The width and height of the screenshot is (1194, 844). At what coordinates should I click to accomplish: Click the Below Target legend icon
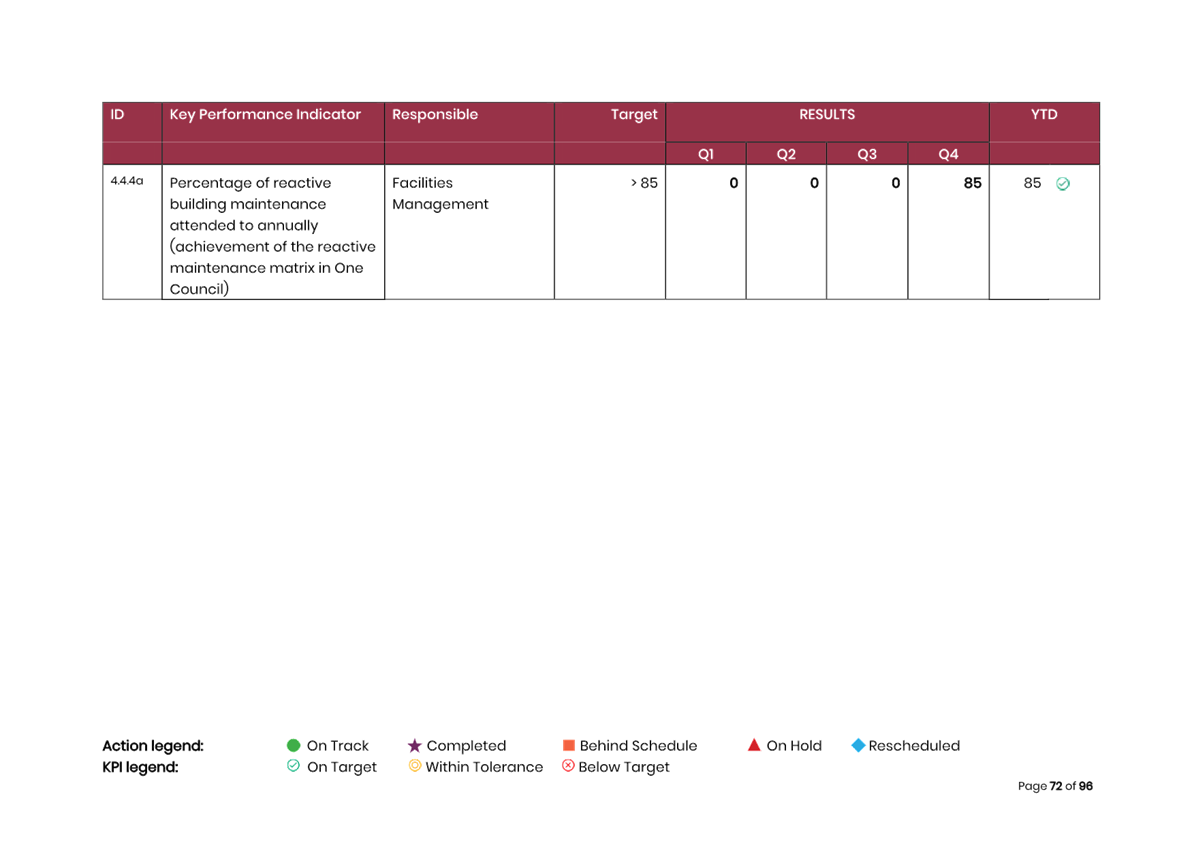click(x=568, y=766)
